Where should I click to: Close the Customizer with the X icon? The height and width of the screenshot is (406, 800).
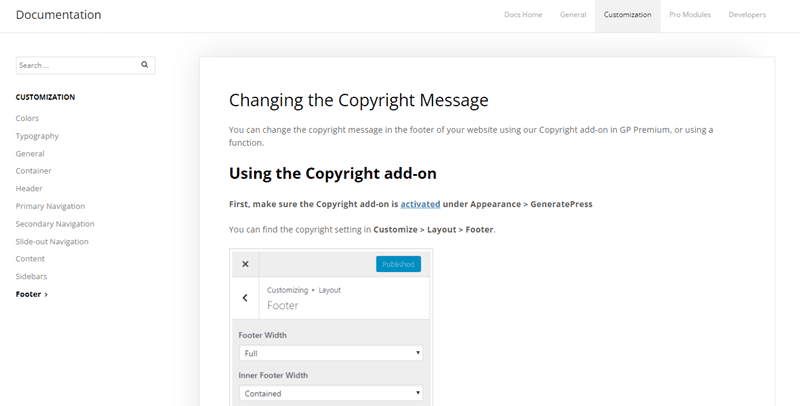245,264
